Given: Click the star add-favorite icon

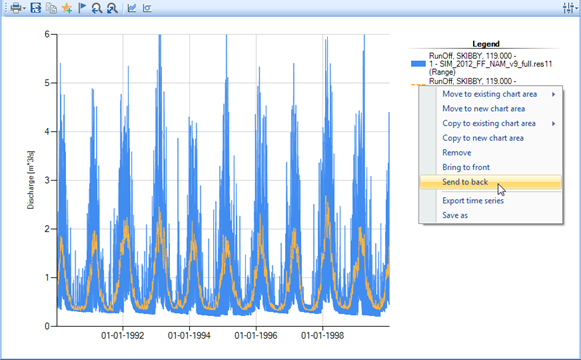Looking at the screenshot, I should [x=67, y=8].
